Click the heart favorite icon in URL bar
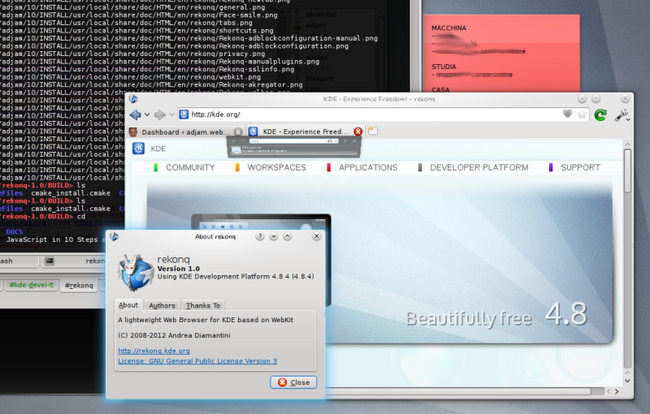 click(568, 114)
